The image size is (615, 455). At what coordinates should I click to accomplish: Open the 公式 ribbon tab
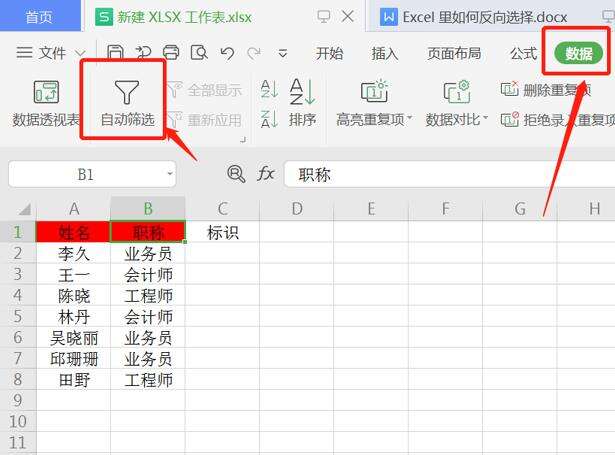pos(523,53)
